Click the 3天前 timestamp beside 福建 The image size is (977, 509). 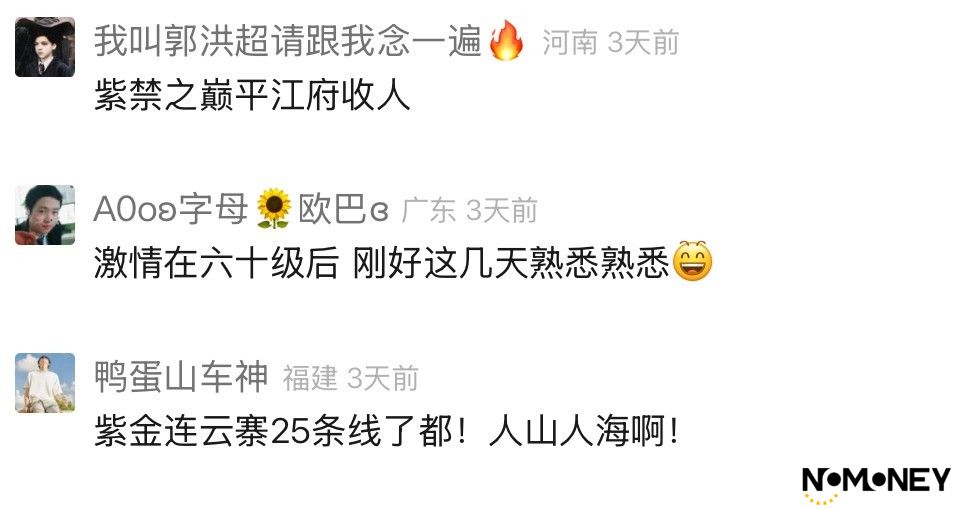tap(383, 379)
